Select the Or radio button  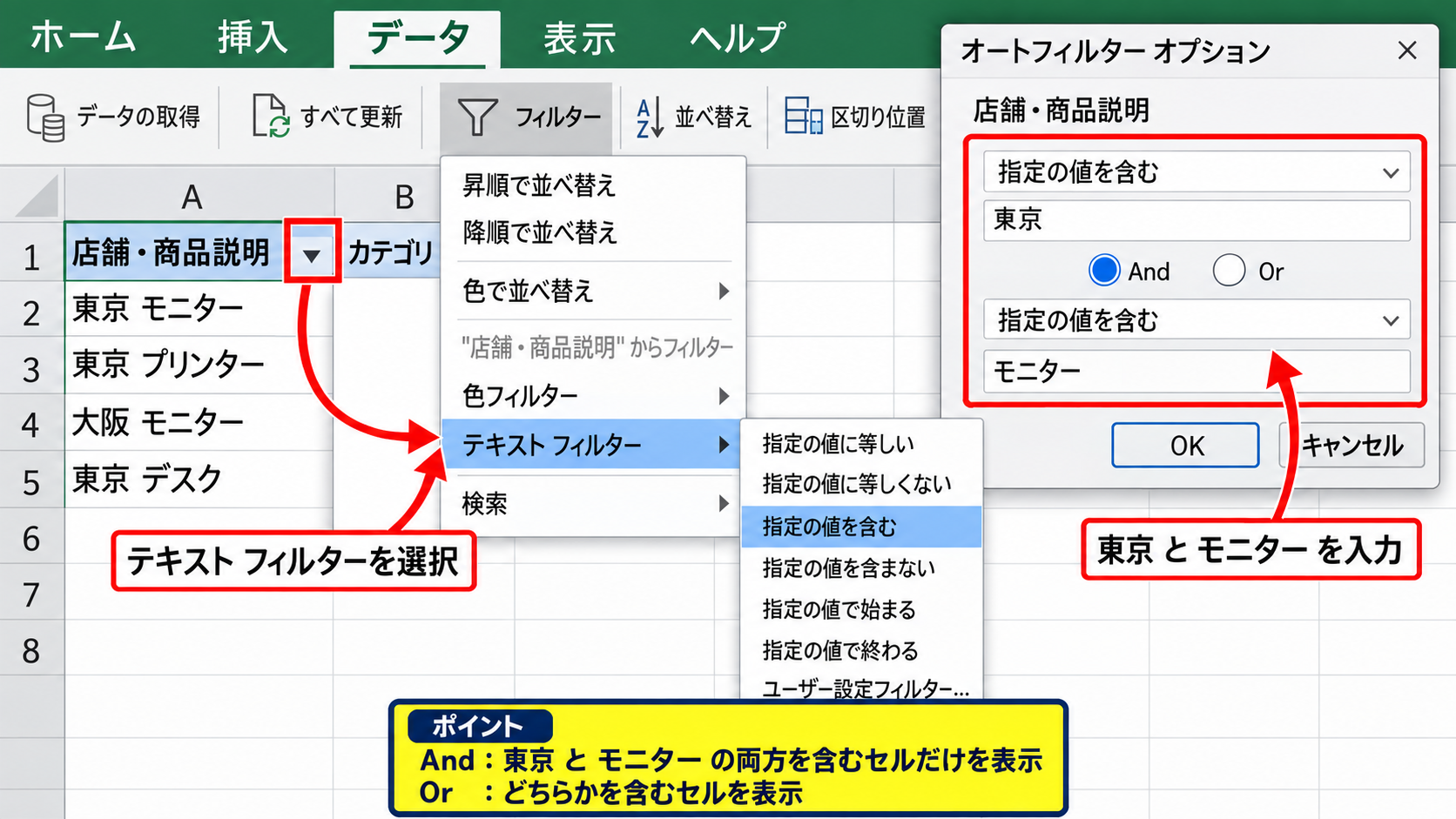pyautogui.click(x=1229, y=271)
